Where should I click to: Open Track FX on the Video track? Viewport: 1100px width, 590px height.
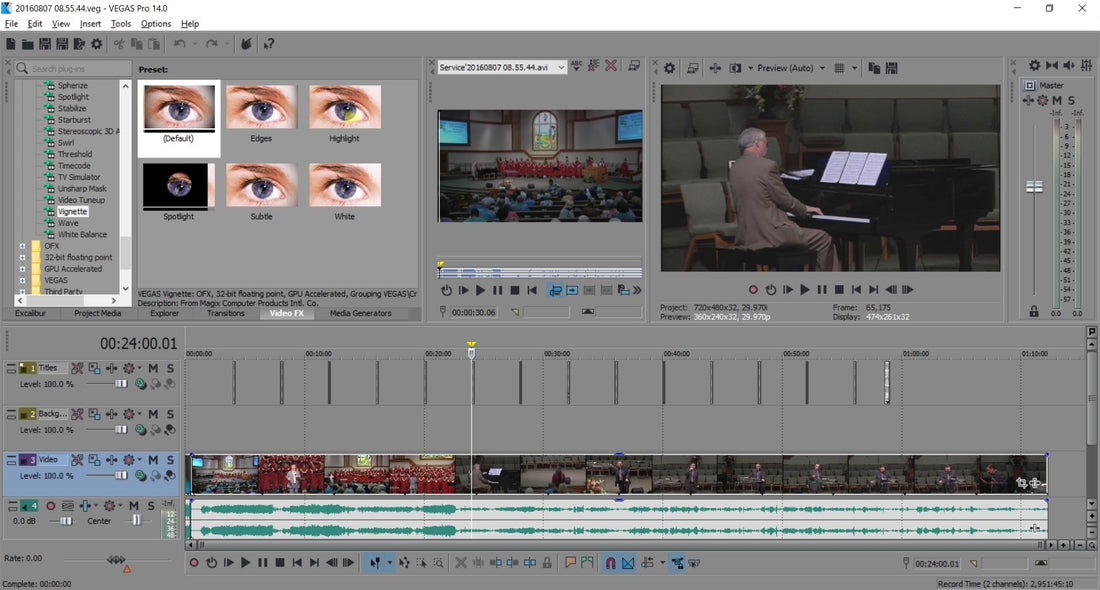pyautogui.click(x=77, y=459)
